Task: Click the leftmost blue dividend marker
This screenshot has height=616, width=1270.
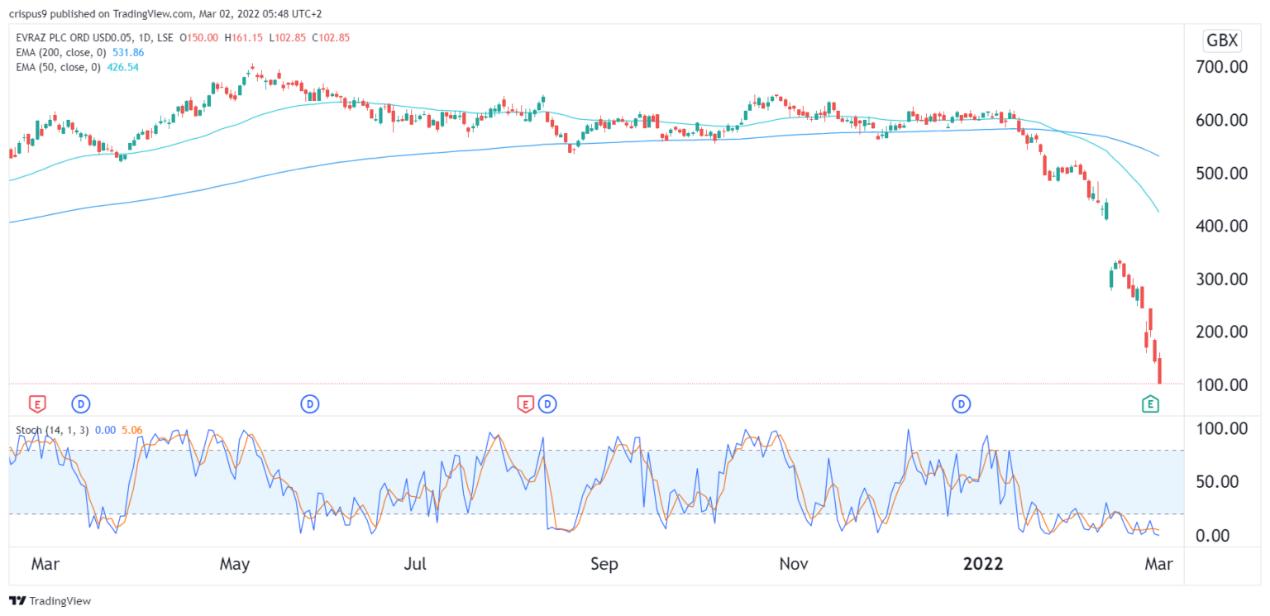Action: coord(80,404)
